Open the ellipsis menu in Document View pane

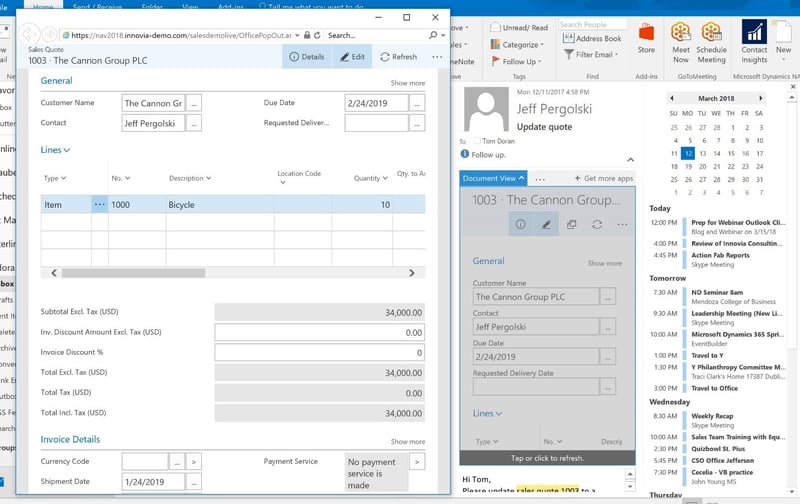coord(622,224)
